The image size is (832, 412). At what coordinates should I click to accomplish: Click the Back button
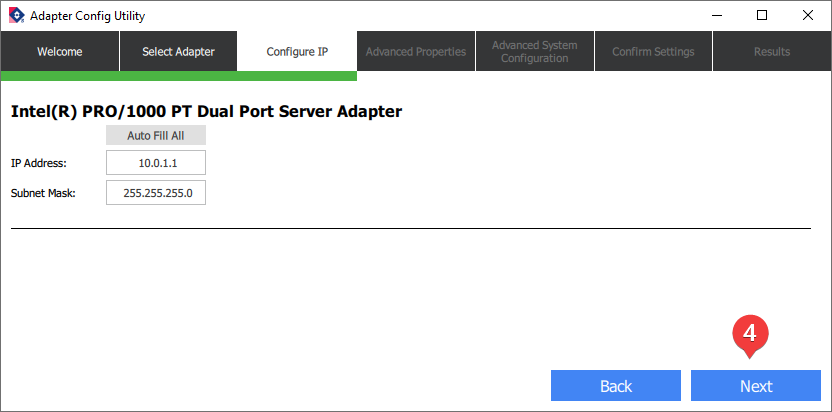point(616,385)
